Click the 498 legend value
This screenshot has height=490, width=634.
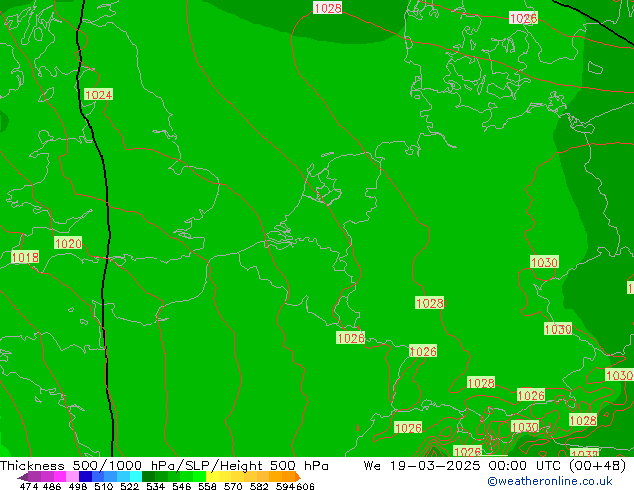pyautogui.click(x=78, y=486)
